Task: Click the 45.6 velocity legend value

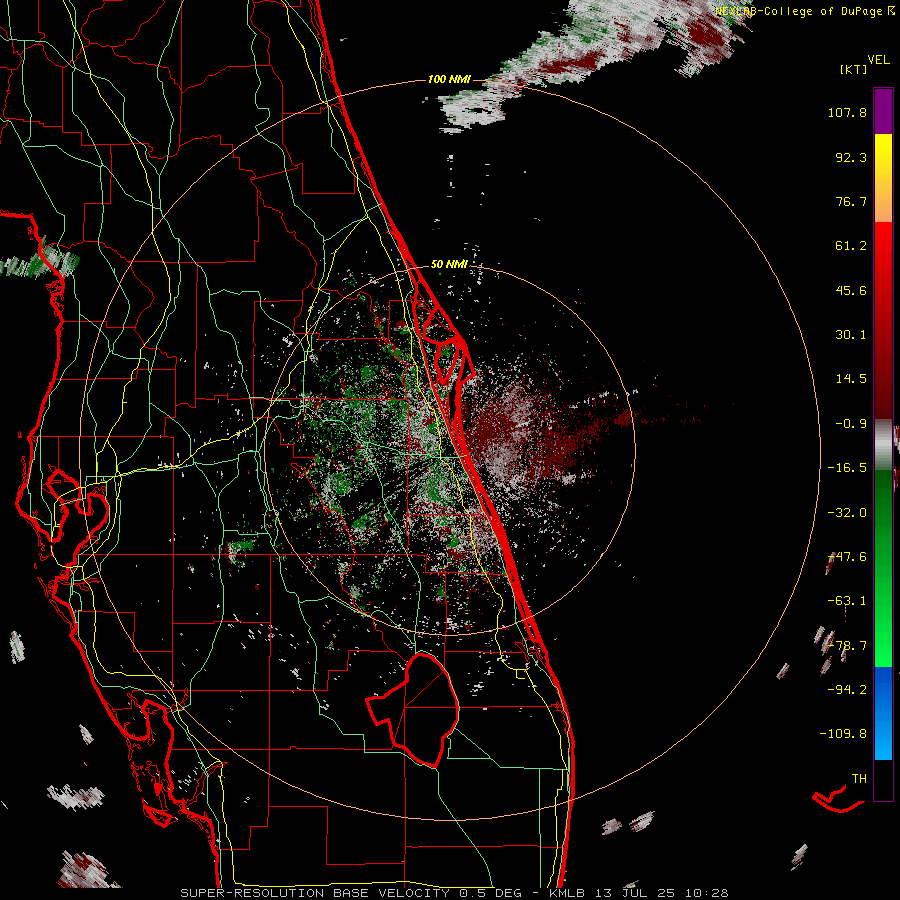Action: click(x=851, y=290)
